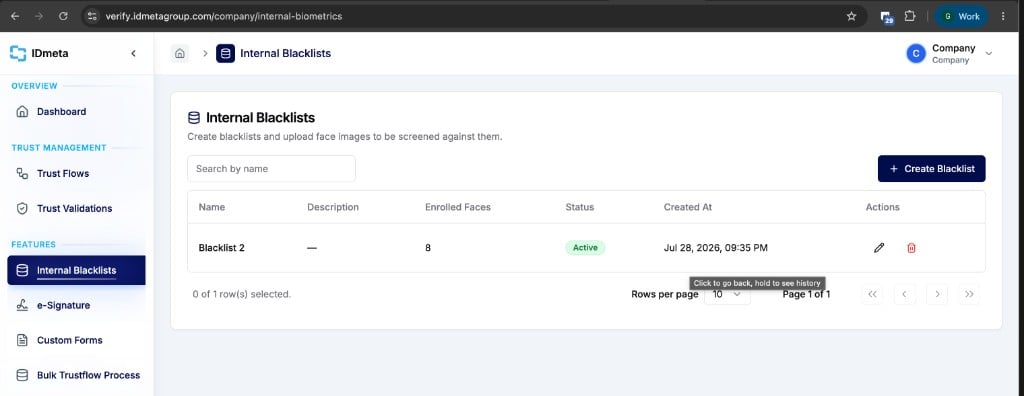Open the browser extensions puzzle icon

coord(910,16)
